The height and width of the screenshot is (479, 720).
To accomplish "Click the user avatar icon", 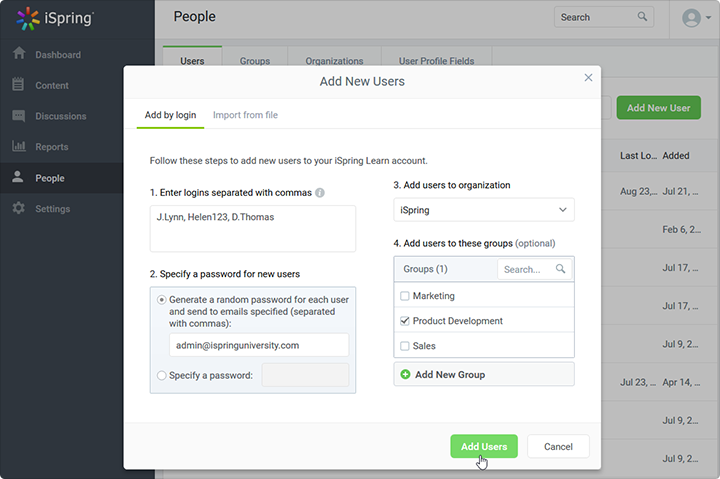I will (x=691, y=18).
